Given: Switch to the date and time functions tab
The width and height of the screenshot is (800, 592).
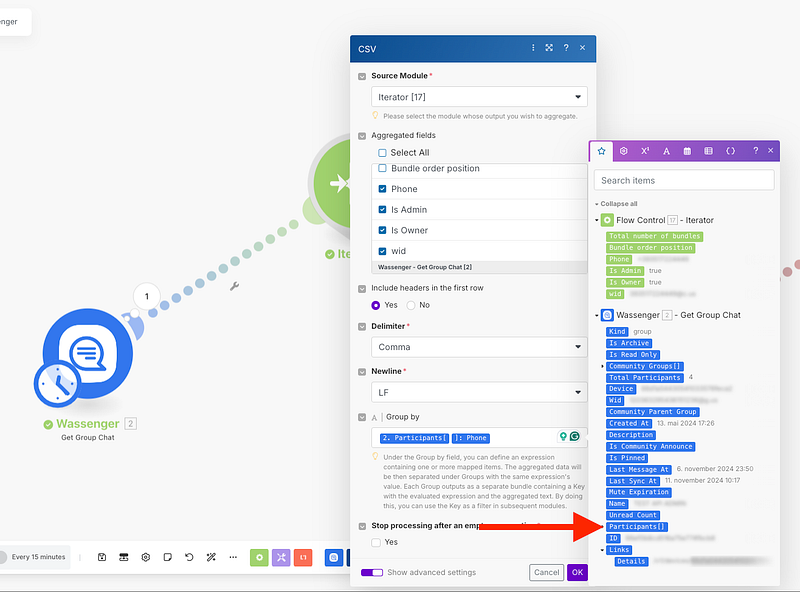Looking at the screenshot, I should [687, 151].
